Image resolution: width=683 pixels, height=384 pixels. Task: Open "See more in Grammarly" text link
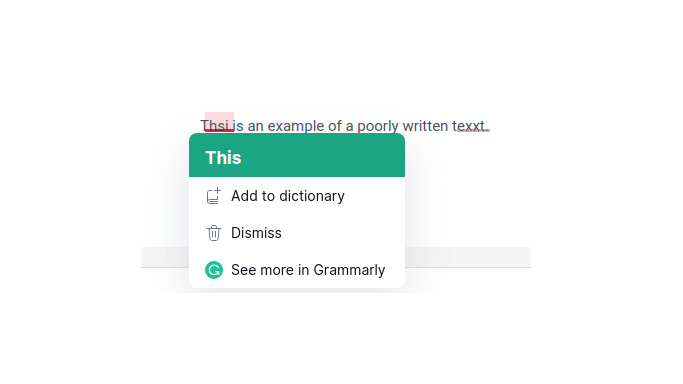tap(308, 270)
